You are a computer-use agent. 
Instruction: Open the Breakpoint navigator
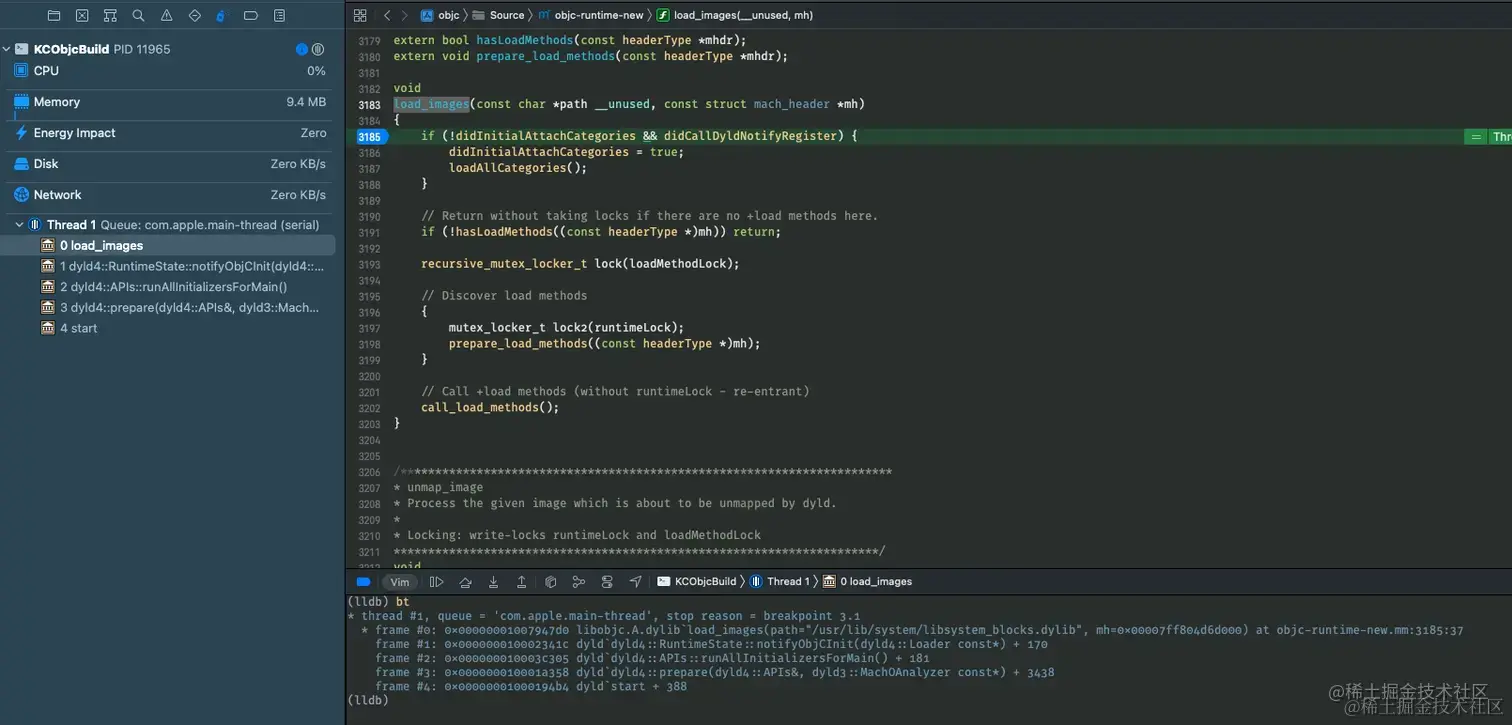click(250, 16)
